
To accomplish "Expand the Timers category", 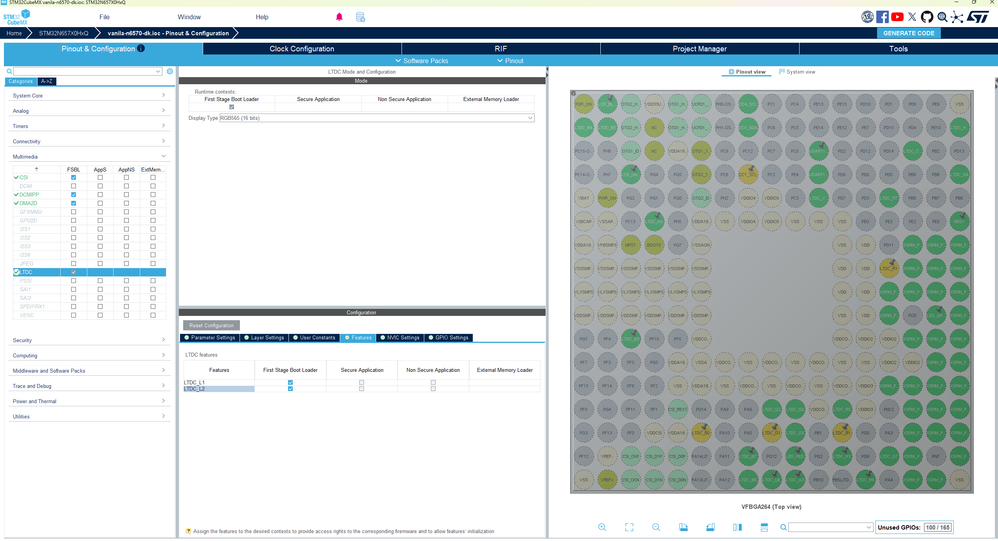I will 88,126.
